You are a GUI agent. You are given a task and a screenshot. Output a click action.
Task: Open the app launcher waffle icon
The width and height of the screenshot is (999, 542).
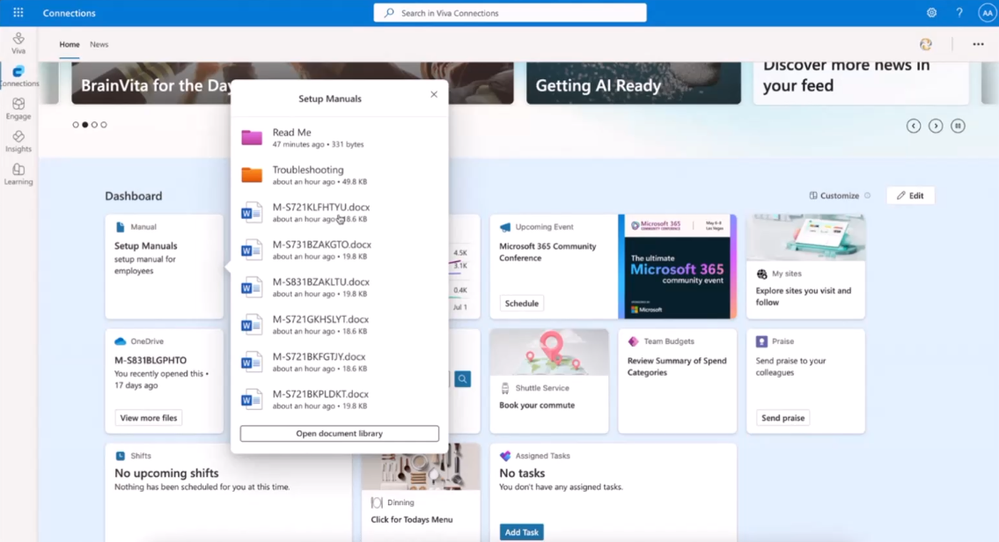(18, 13)
